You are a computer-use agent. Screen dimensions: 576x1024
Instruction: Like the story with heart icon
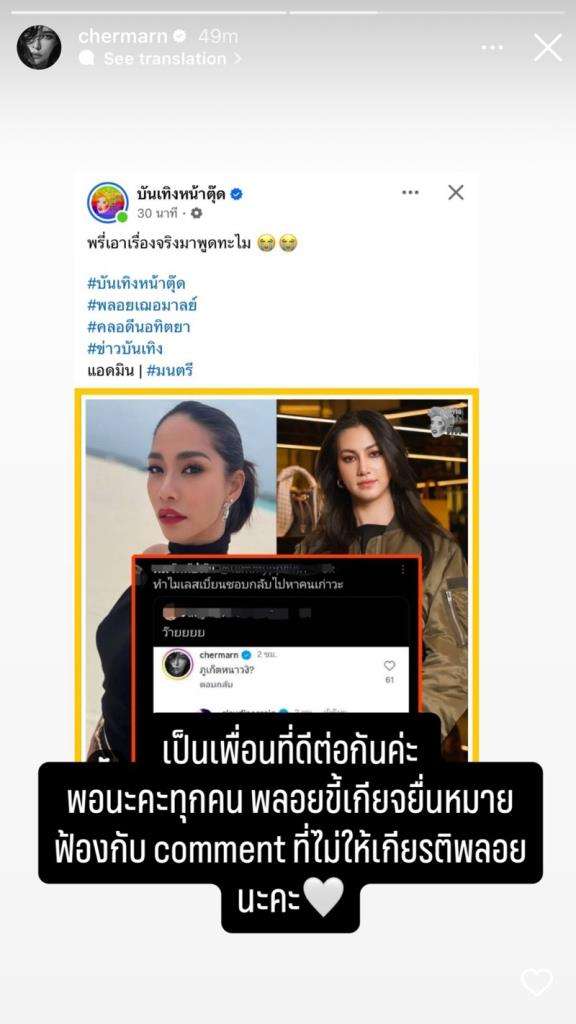[537, 982]
